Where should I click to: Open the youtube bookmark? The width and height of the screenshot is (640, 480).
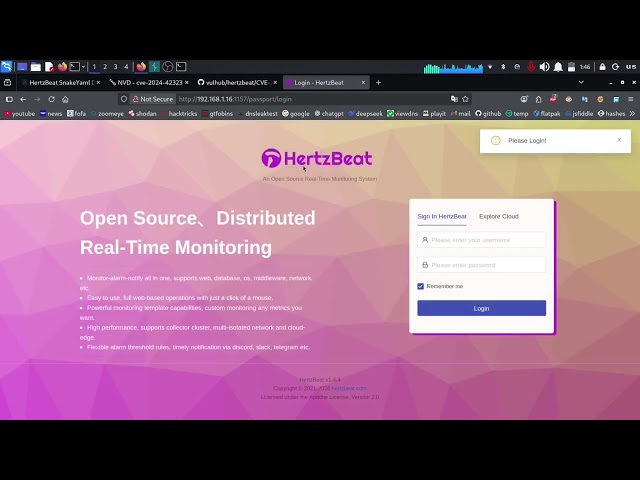coord(20,113)
